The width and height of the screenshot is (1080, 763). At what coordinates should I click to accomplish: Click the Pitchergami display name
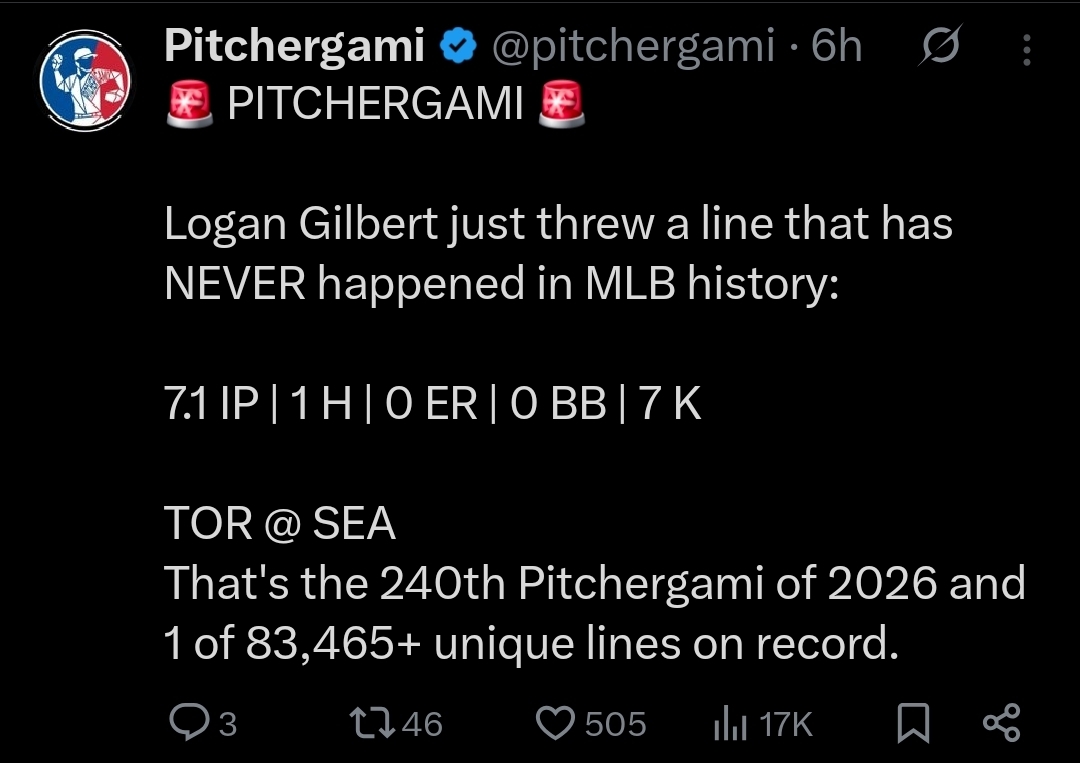coord(294,45)
